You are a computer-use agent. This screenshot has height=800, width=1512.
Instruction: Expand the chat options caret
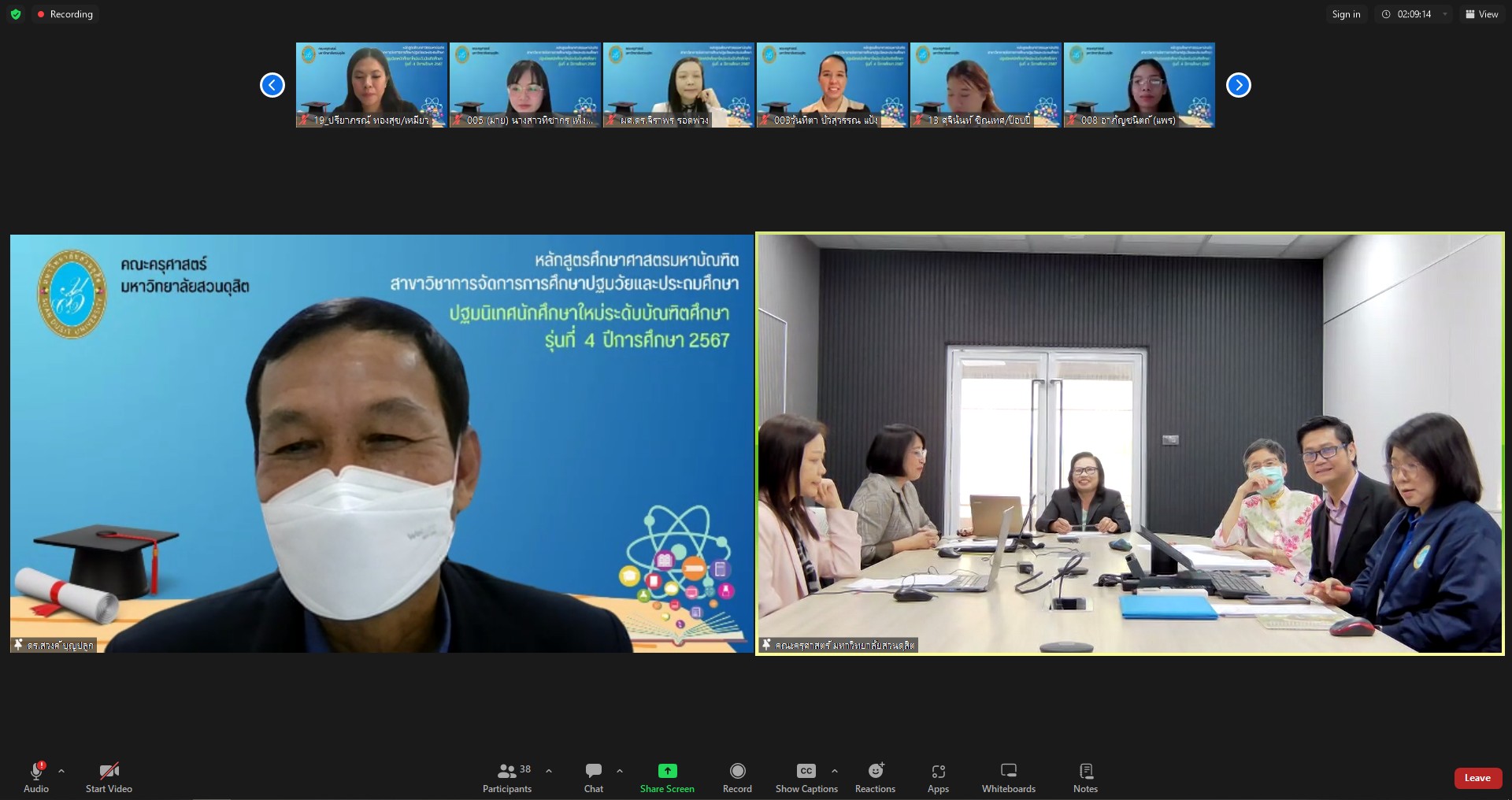point(620,771)
